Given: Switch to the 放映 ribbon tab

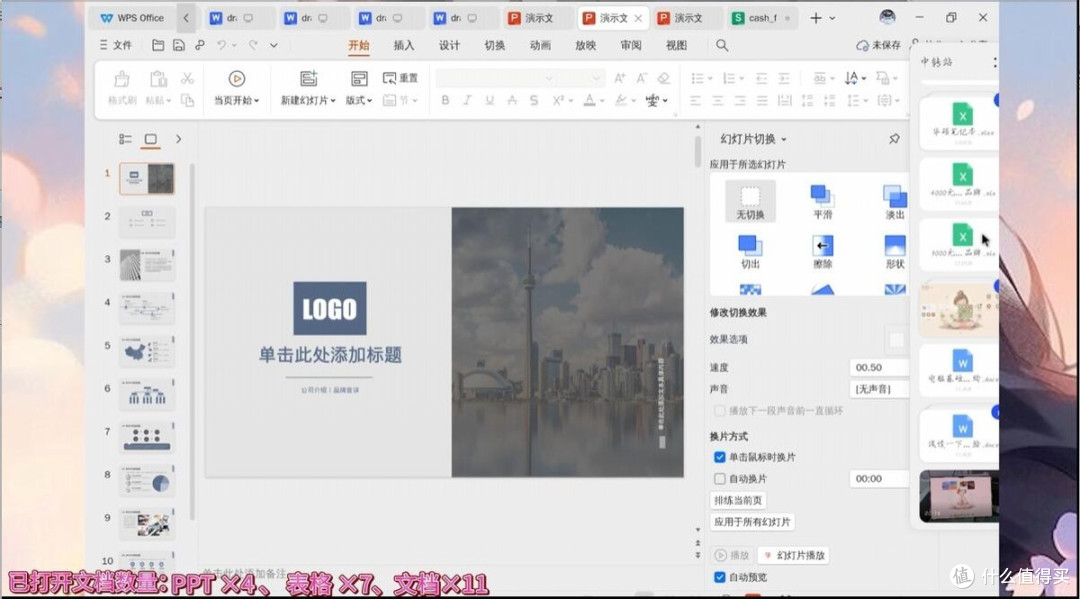Looking at the screenshot, I should pos(585,45).
